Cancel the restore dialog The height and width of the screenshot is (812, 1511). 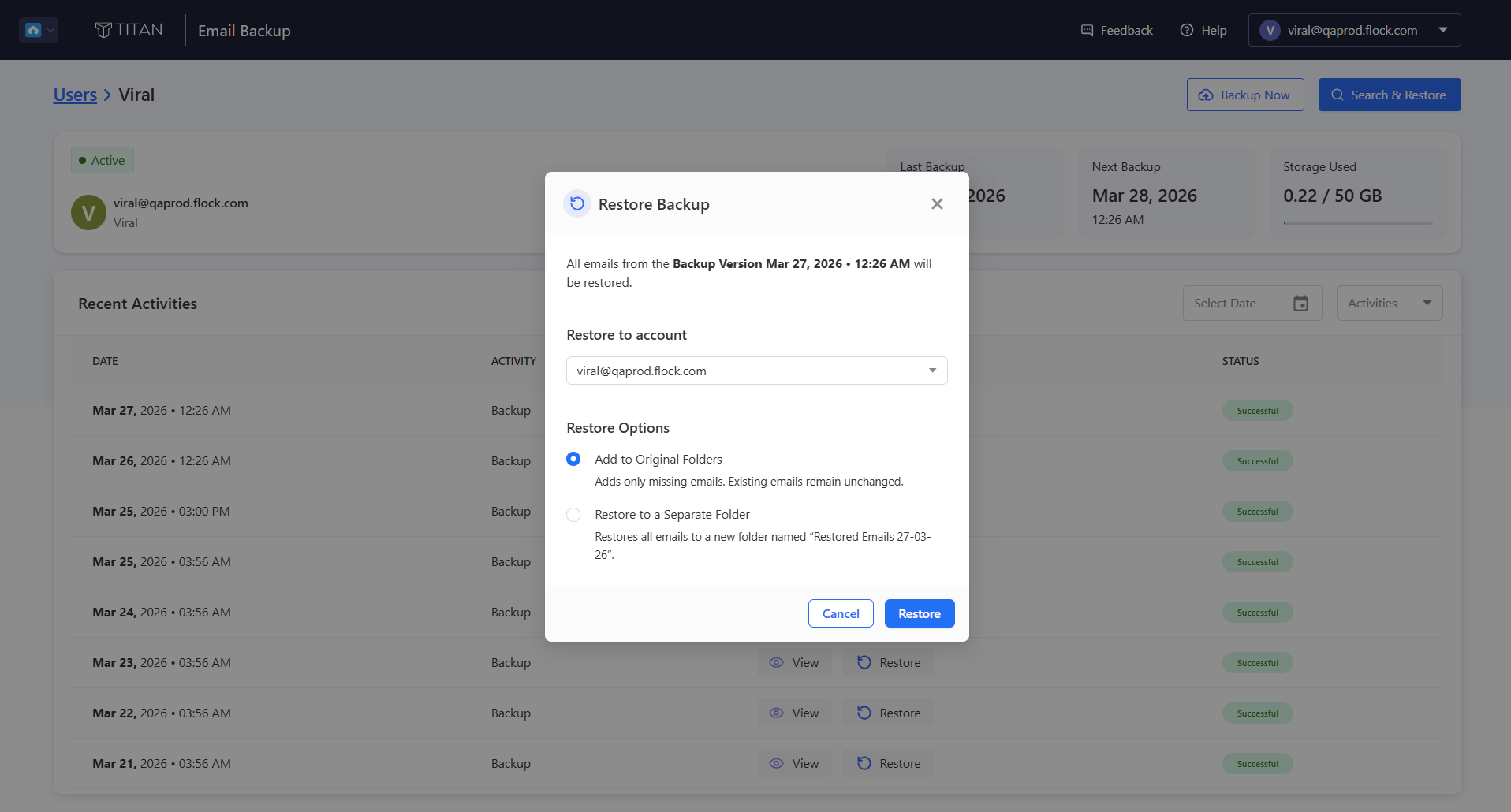point(841,614)
